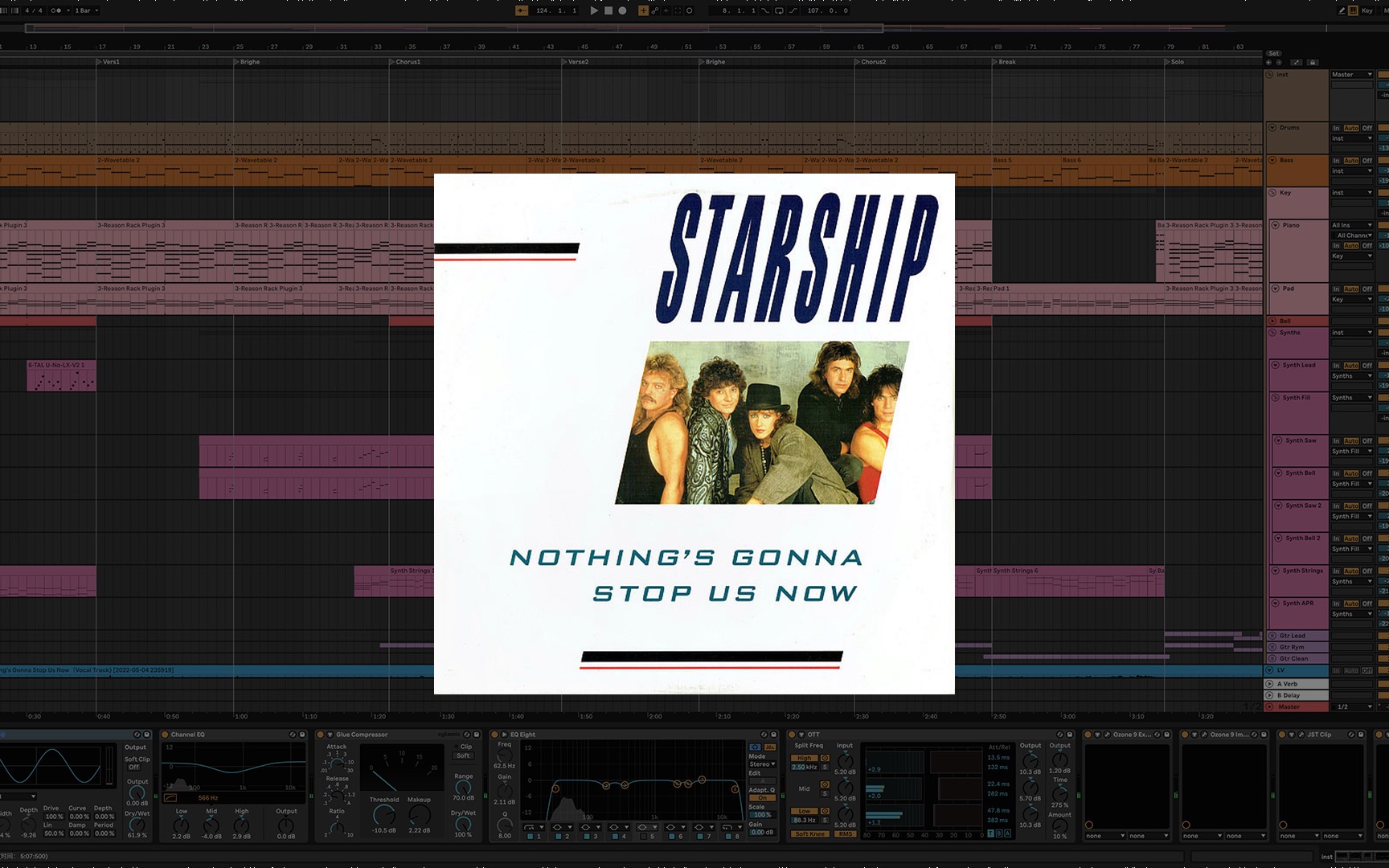Jump to the Solo locator
The height and width of the screenshot is (868, 1389).
(1176, 62)
